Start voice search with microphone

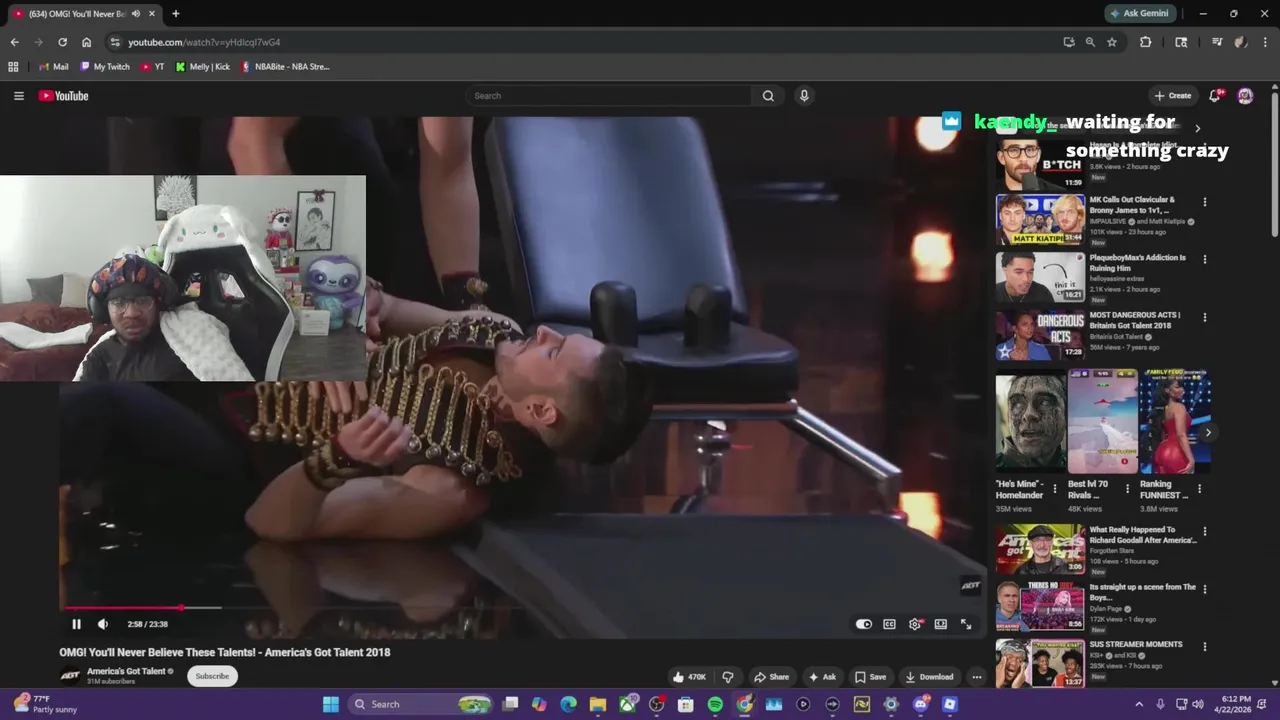[x=804, y=96]
